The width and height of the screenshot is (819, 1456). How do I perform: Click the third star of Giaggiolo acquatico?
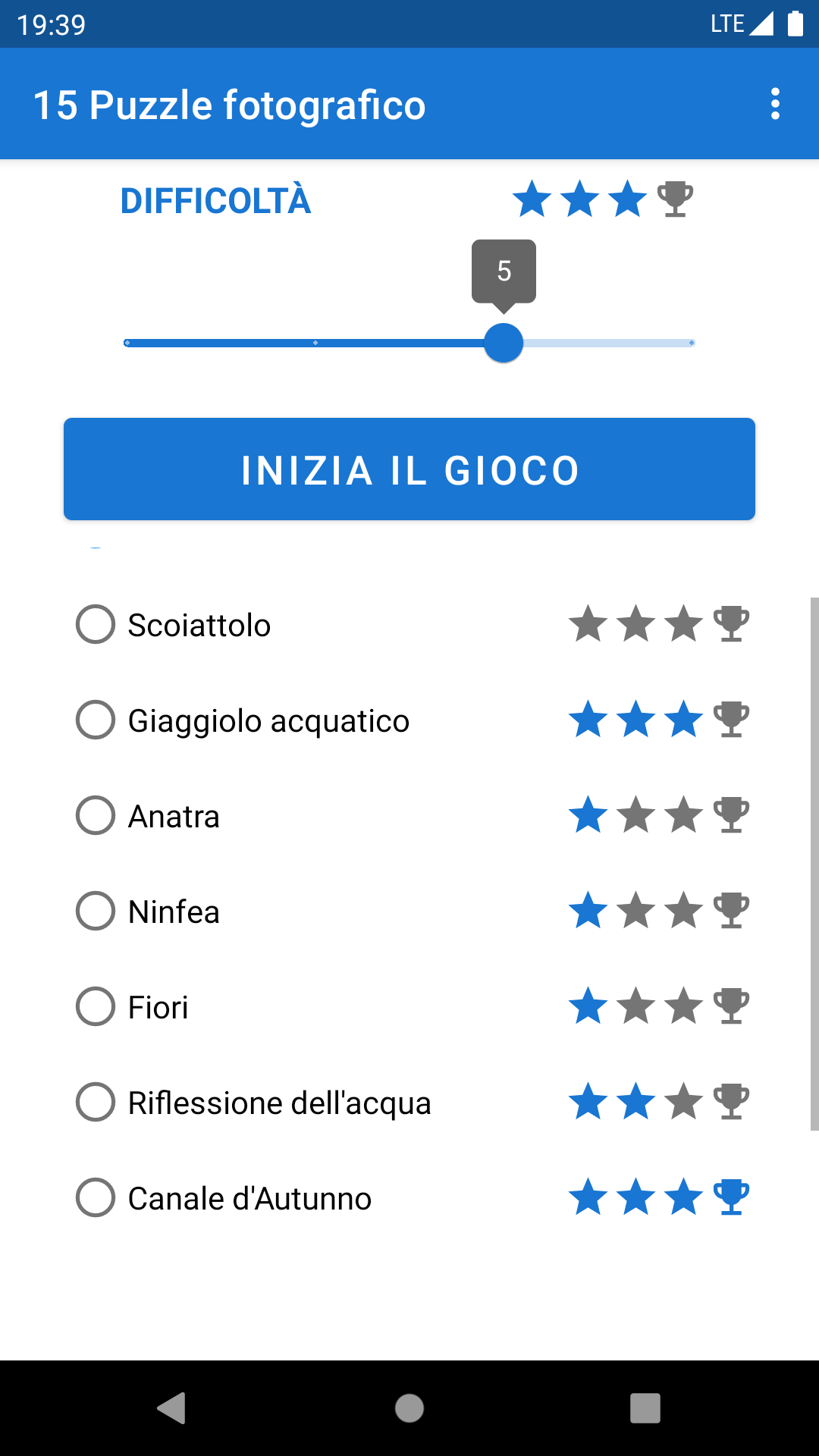point(684,719)
